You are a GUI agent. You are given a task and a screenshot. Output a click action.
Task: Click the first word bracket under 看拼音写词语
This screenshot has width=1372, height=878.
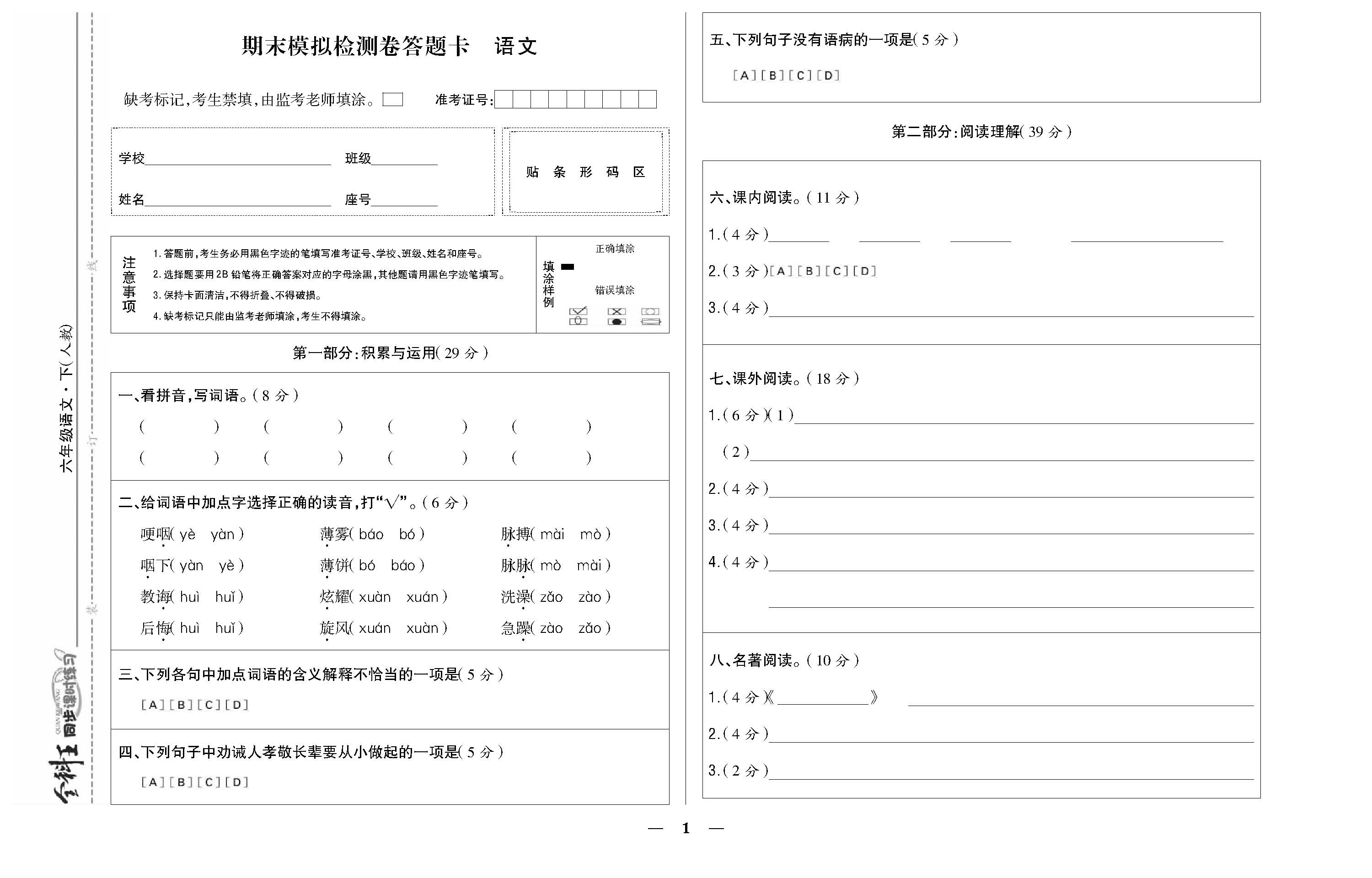click(x=179, y=427)
